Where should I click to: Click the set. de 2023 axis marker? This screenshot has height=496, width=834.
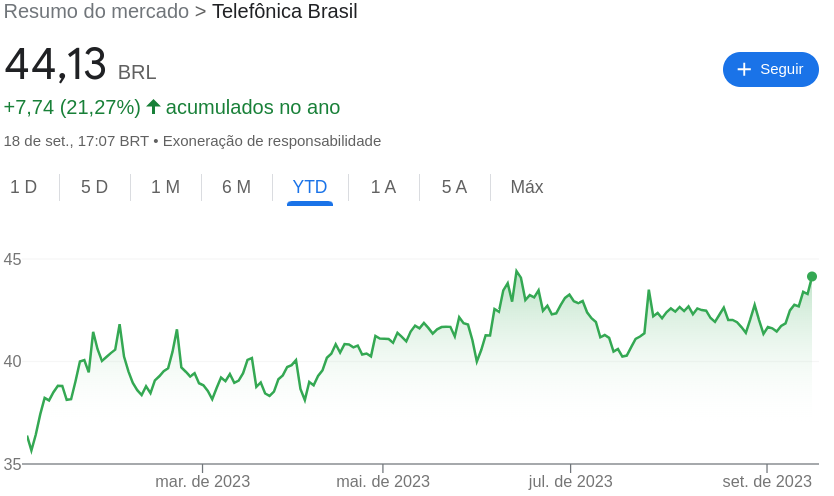[767, 481]
